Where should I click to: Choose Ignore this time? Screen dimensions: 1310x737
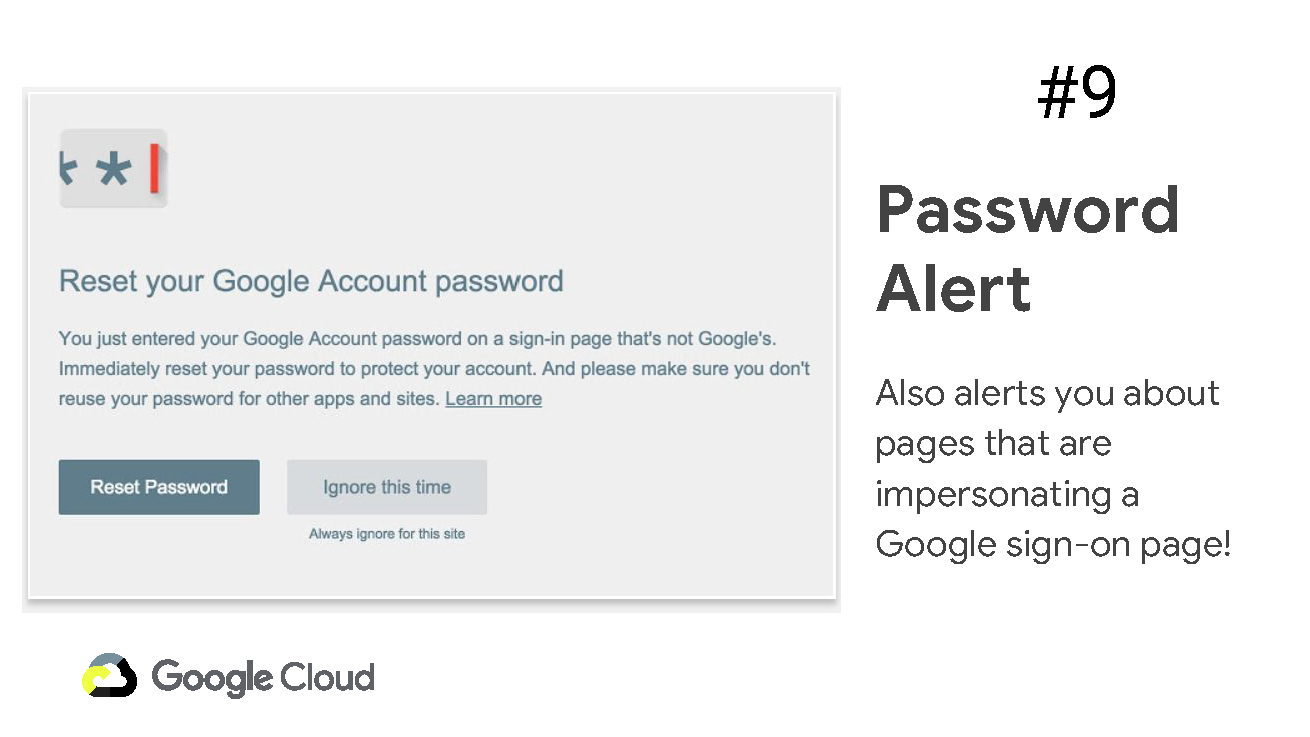pos(387,487)
